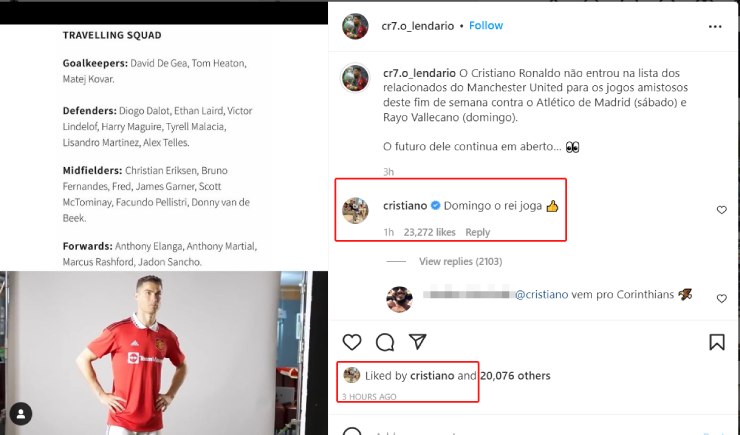Expand View replies (2103)
740x435 pixels.
(460, 261)
